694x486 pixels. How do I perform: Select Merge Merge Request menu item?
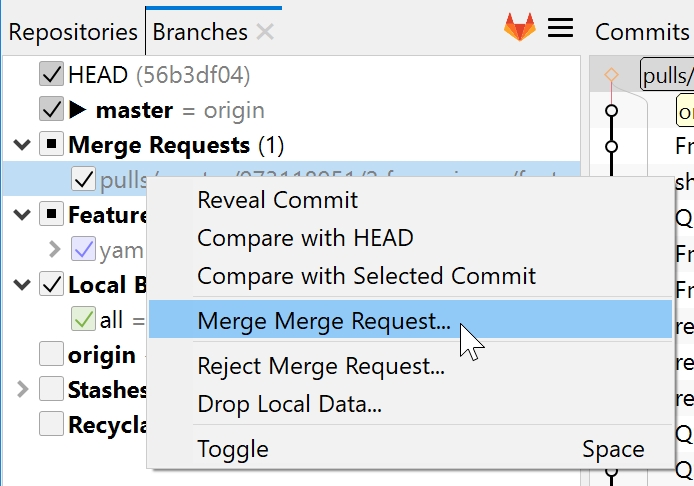[x=324, y=320]
